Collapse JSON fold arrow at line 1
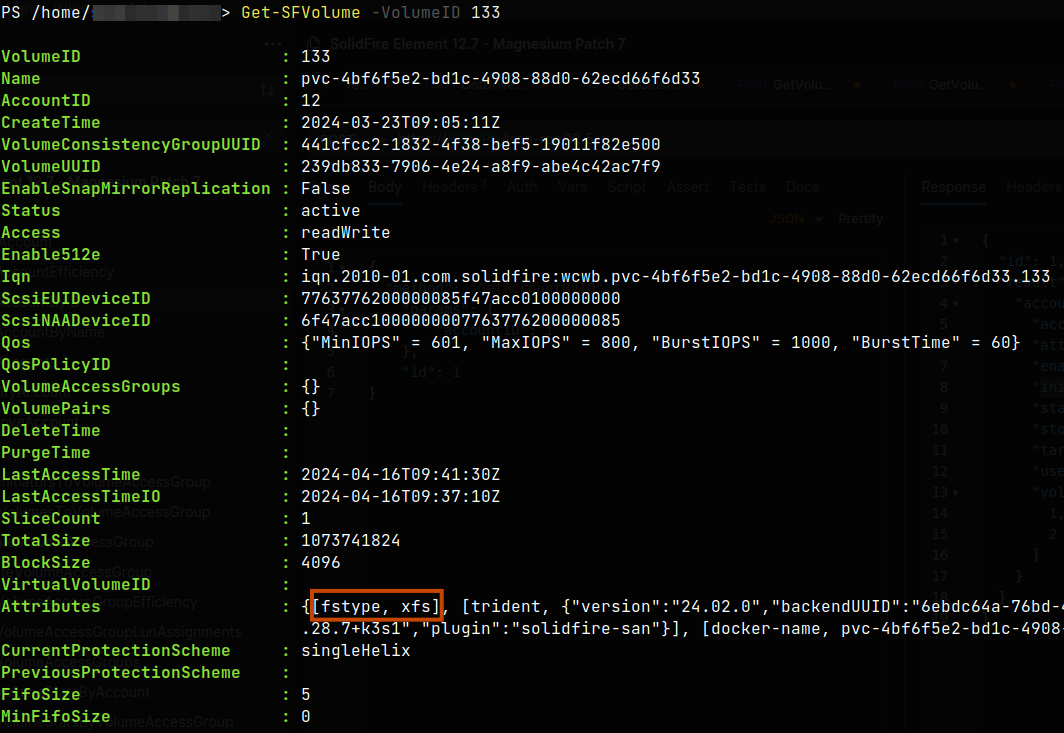Screen dimensions: 1064x733 coord(955,240)
